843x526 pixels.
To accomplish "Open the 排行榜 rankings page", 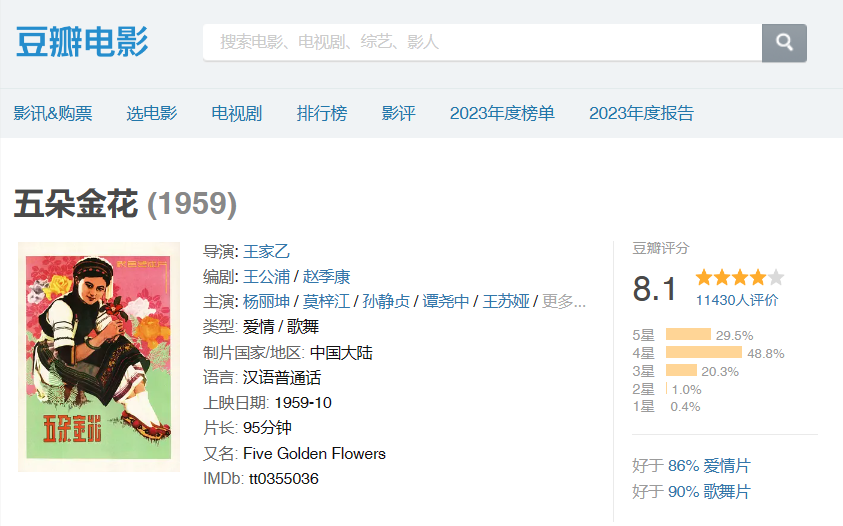I will (x=322, y=113).
